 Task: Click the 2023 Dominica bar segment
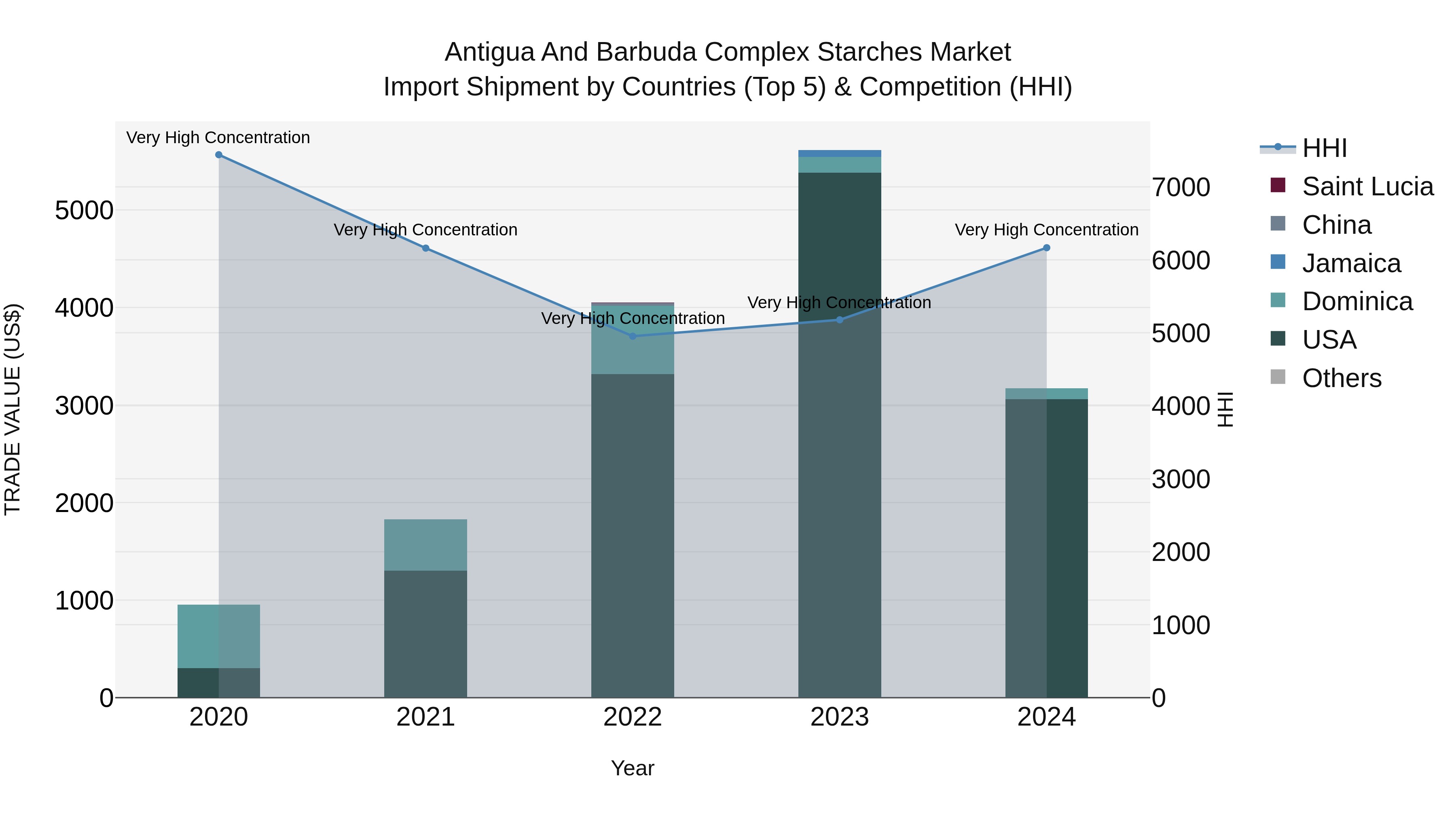(x=839, y=165)
